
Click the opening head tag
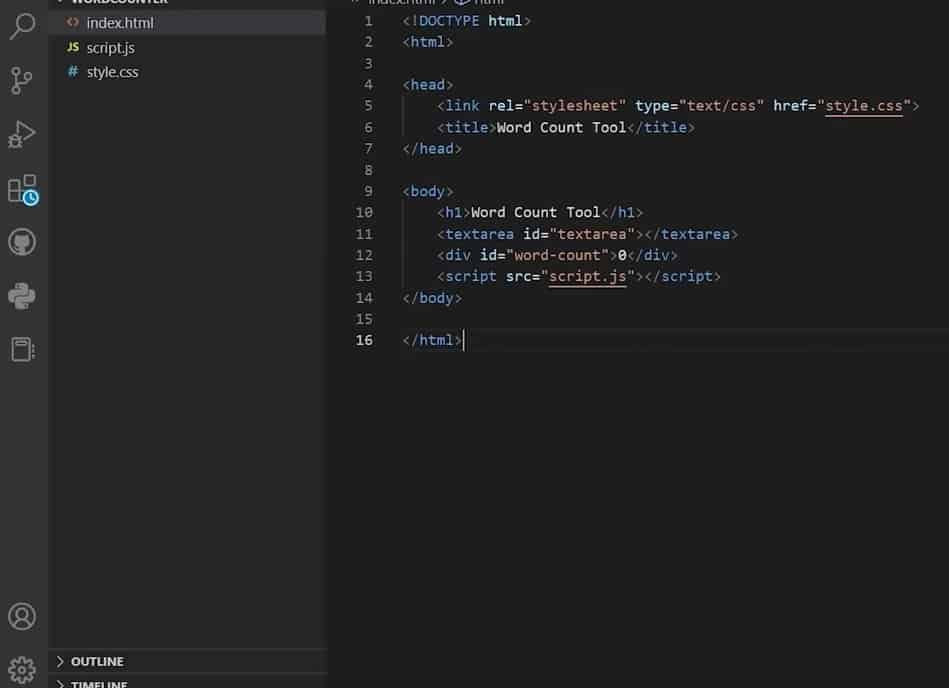(427, 85)
